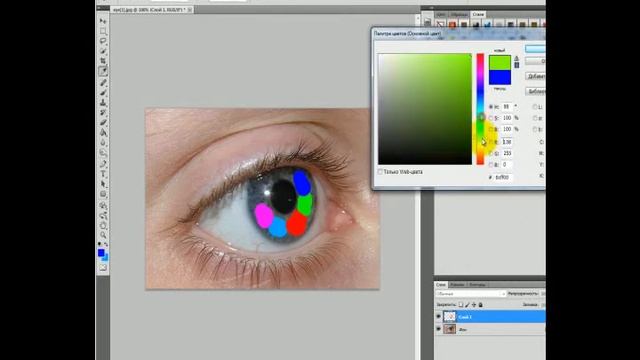Click the highlighted OK button in color picker

coord(536,49)
